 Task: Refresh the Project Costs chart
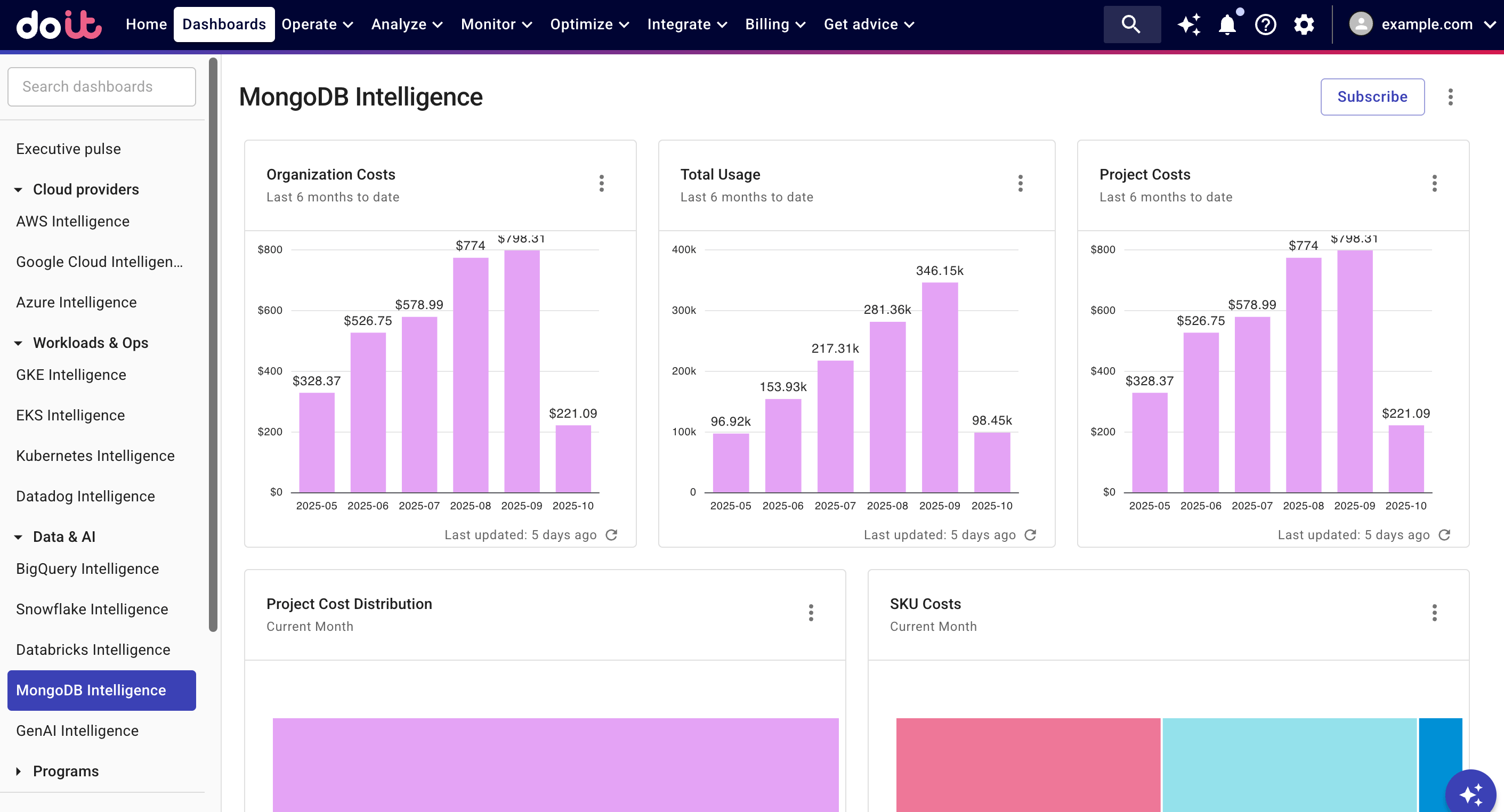click(1444, 534)
